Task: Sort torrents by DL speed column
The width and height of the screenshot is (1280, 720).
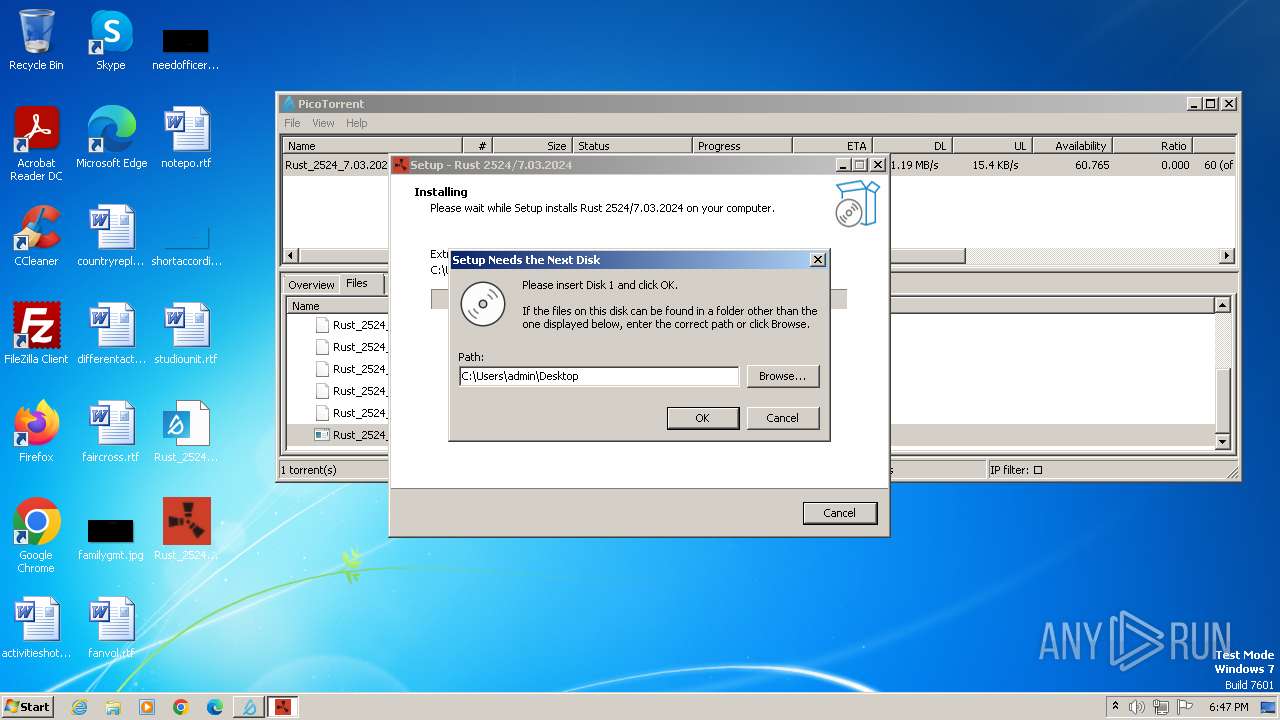Action: 913,146
